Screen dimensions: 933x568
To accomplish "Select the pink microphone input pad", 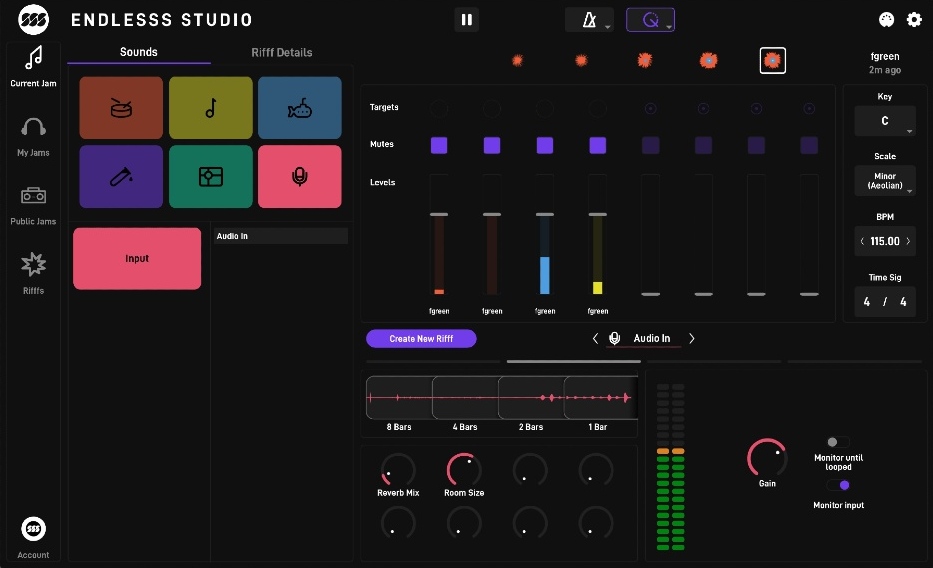I will pos(300,177).
